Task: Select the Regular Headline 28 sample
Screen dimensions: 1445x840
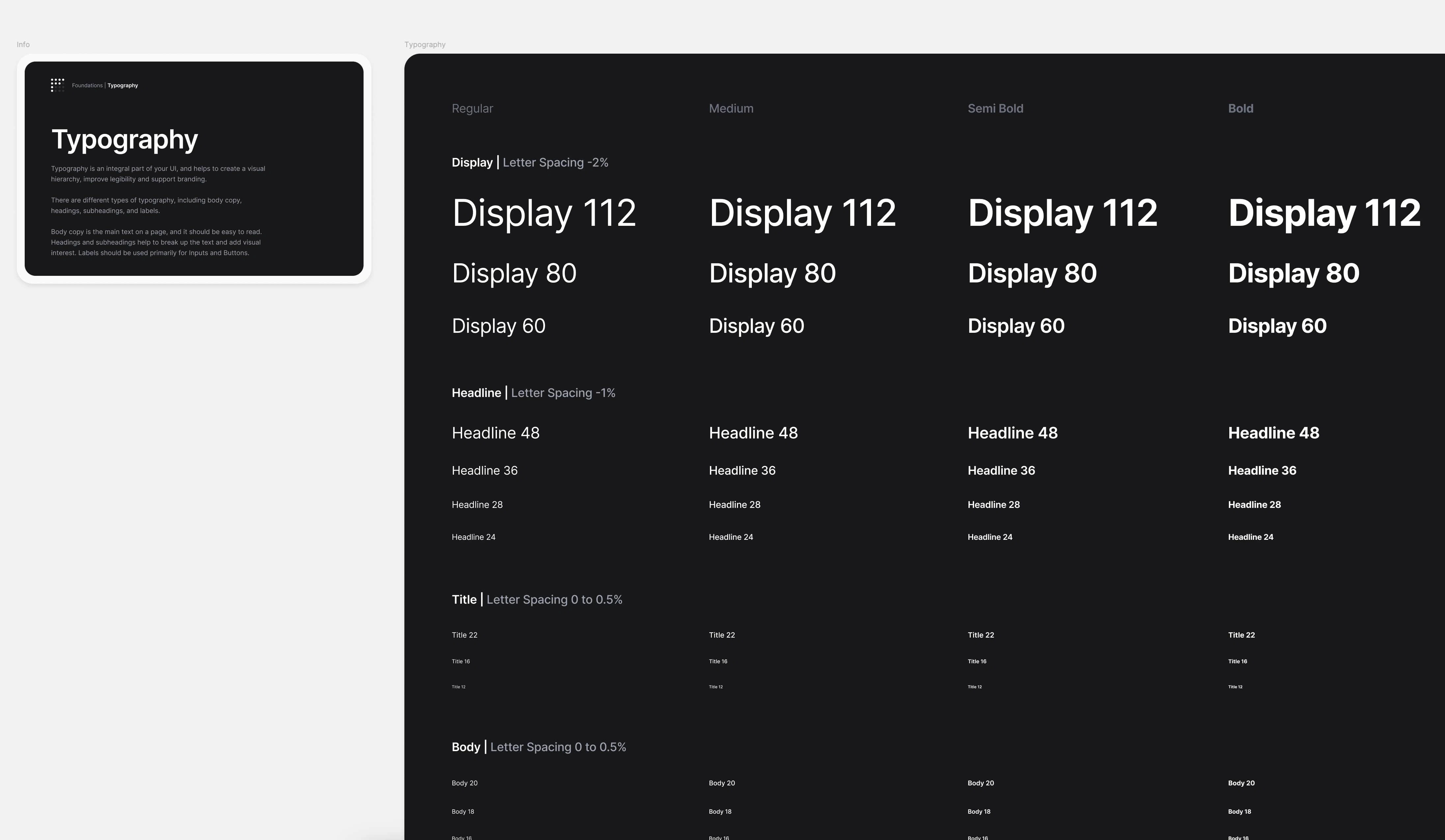Action: 477,505
